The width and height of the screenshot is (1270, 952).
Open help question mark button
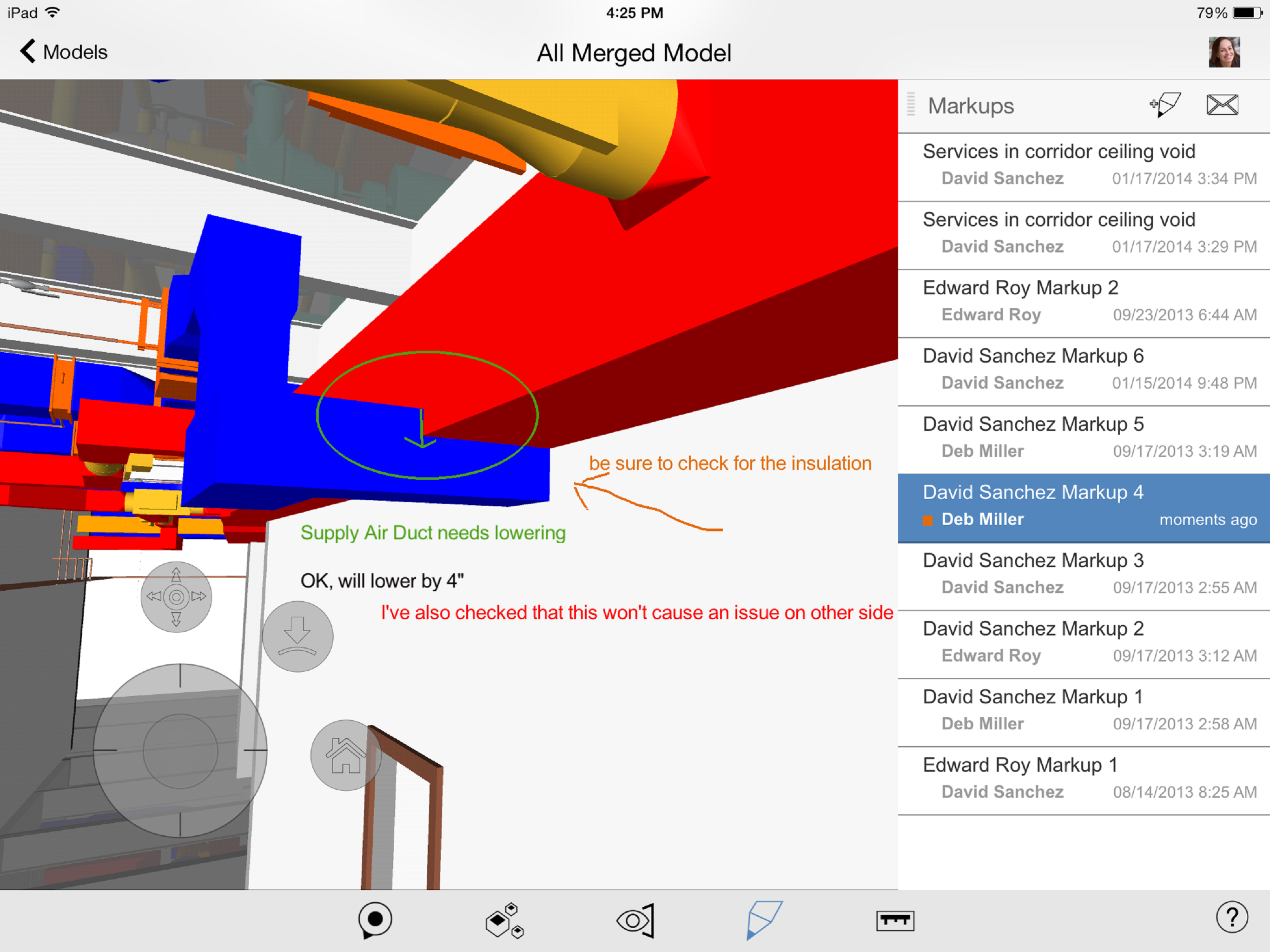[x=1231, y=918]
